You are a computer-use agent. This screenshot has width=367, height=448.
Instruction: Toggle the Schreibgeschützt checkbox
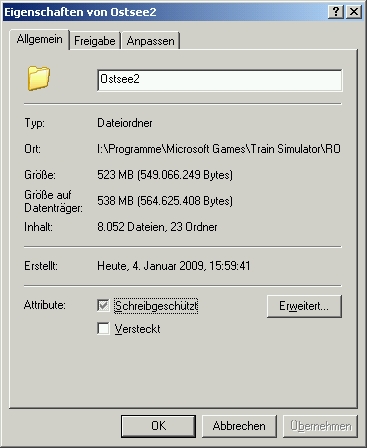103,305
